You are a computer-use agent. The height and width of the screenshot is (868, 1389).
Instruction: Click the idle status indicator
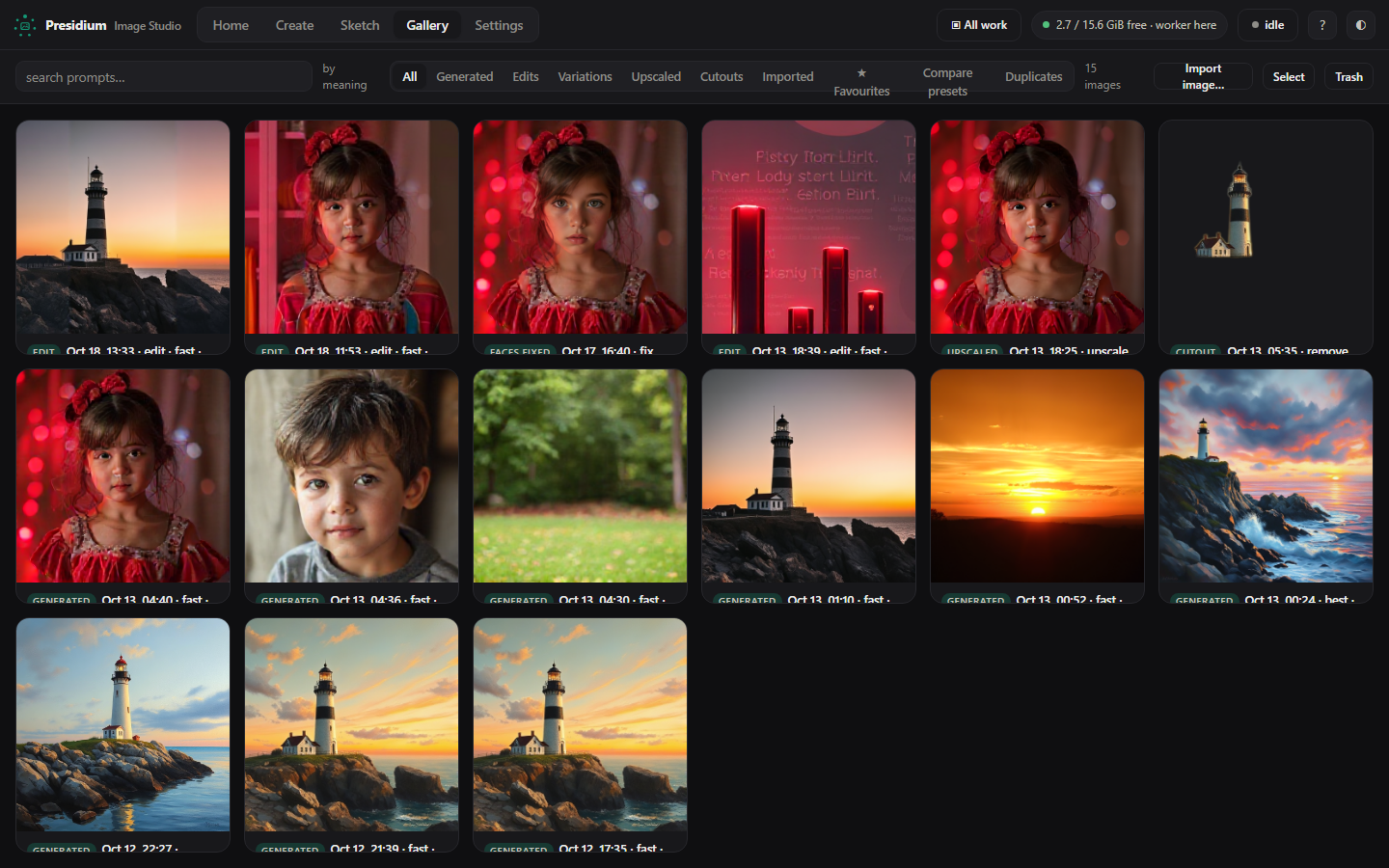[1267, 25]
